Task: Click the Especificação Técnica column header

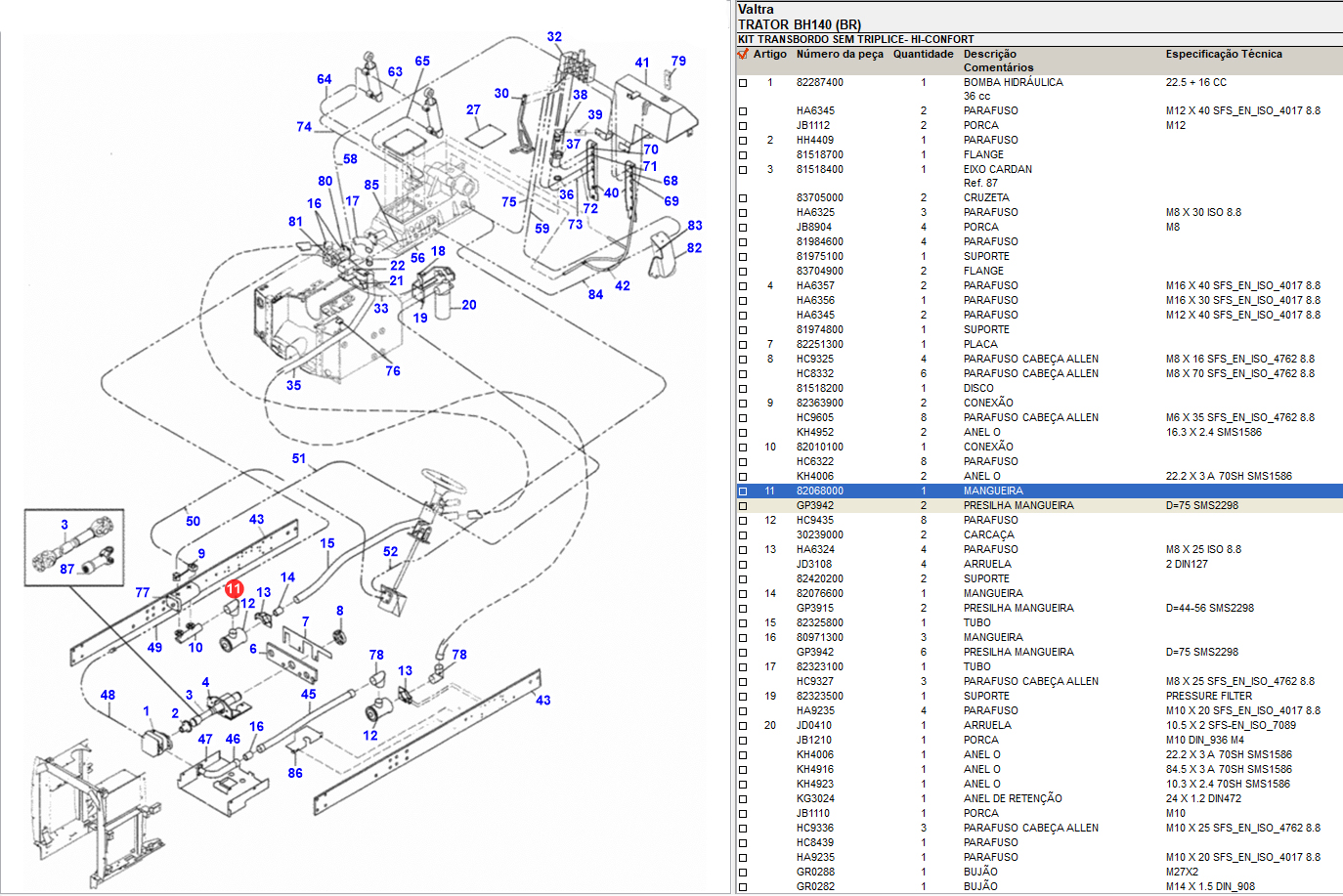Action: pos(1223,54)
